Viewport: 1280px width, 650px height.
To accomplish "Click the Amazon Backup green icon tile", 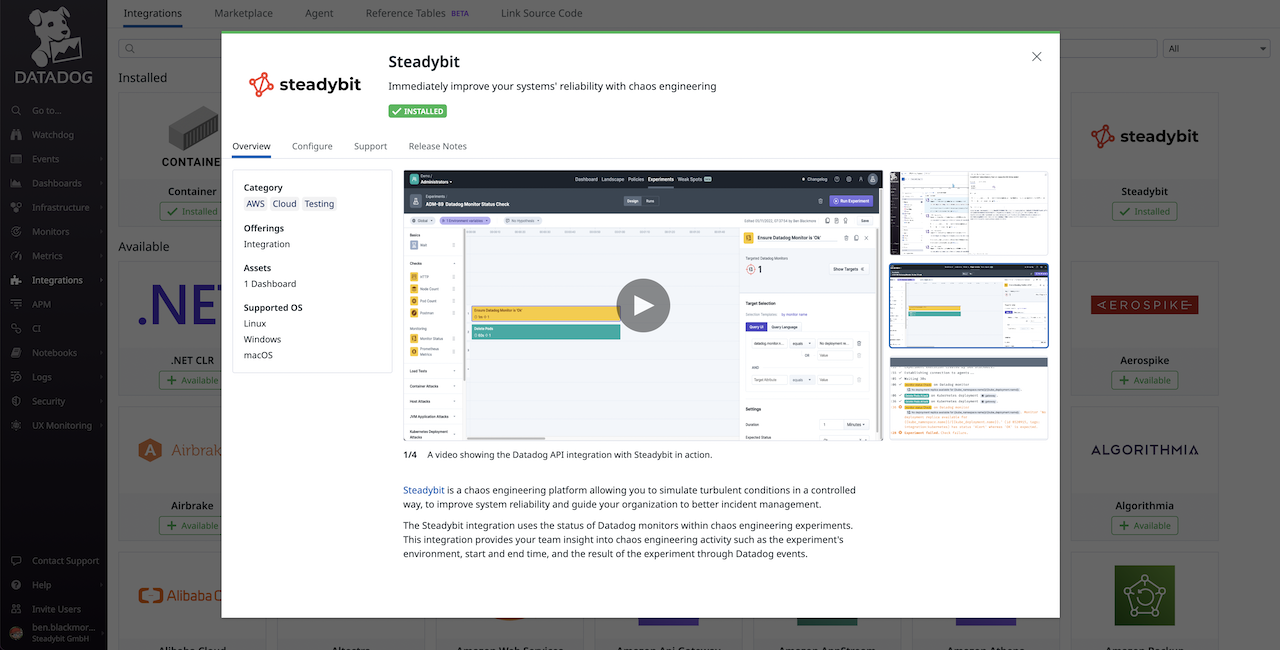I will [1144, 597].
